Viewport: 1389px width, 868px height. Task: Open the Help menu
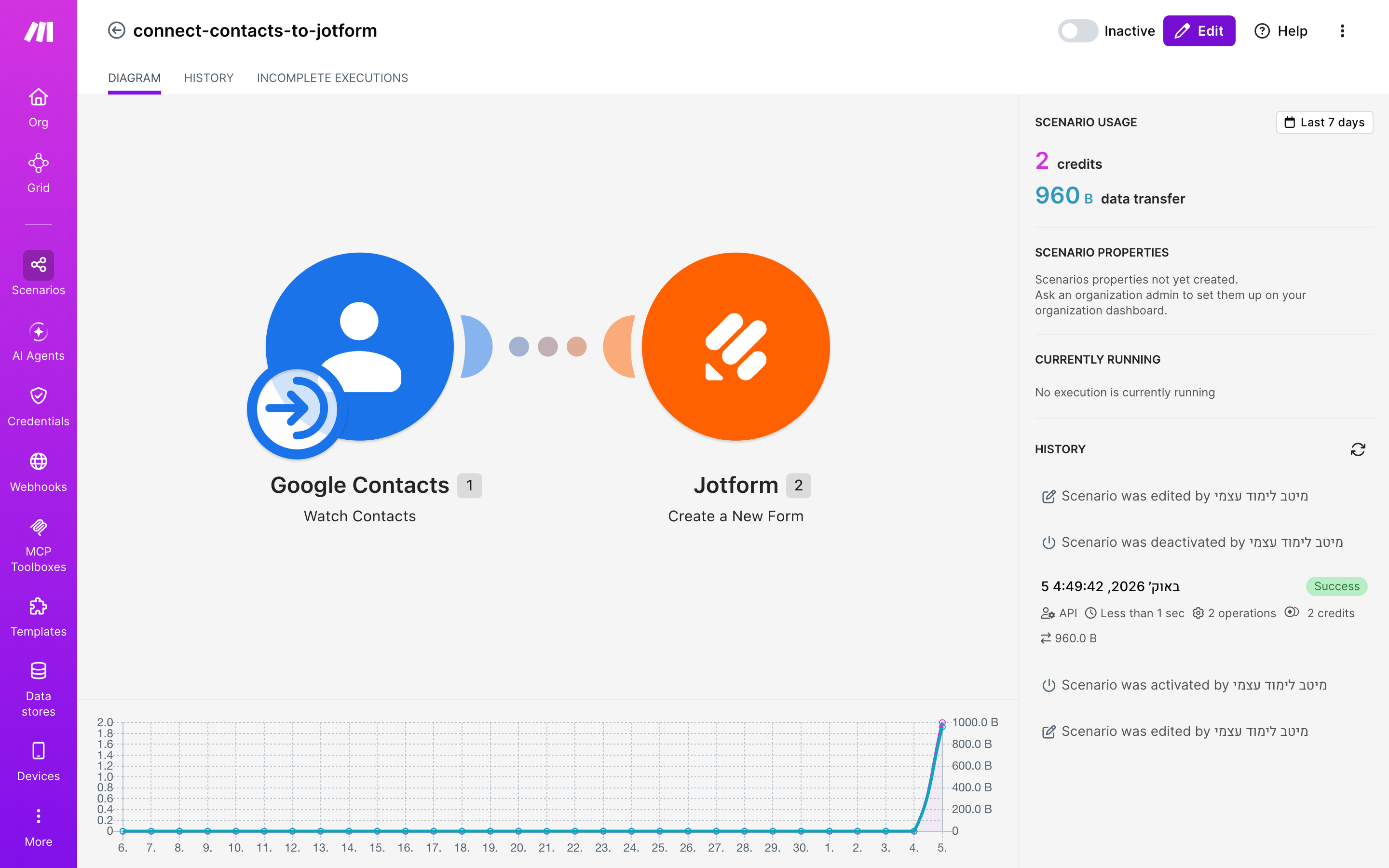point(1281,31)
